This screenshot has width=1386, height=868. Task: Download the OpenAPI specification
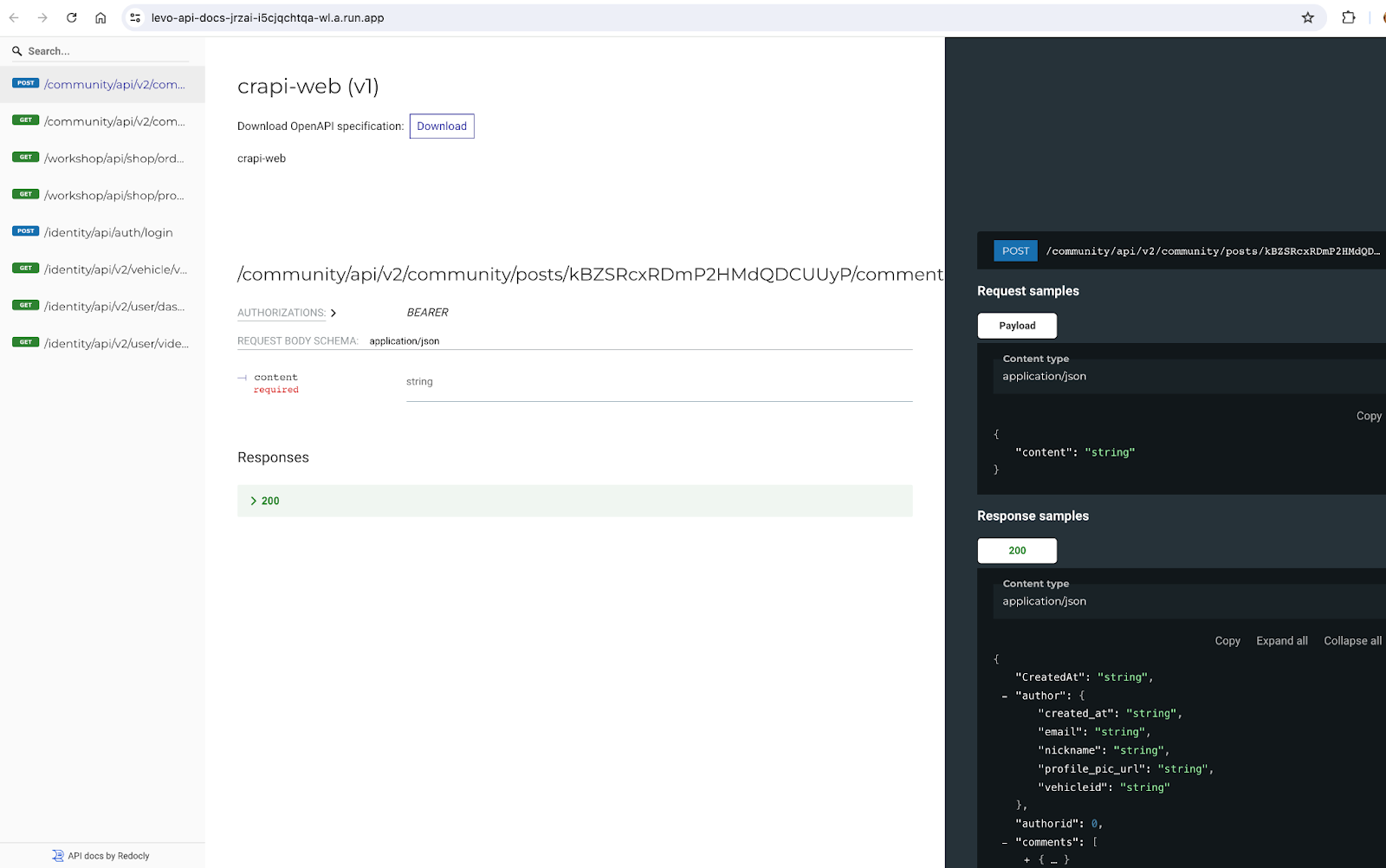442,126
